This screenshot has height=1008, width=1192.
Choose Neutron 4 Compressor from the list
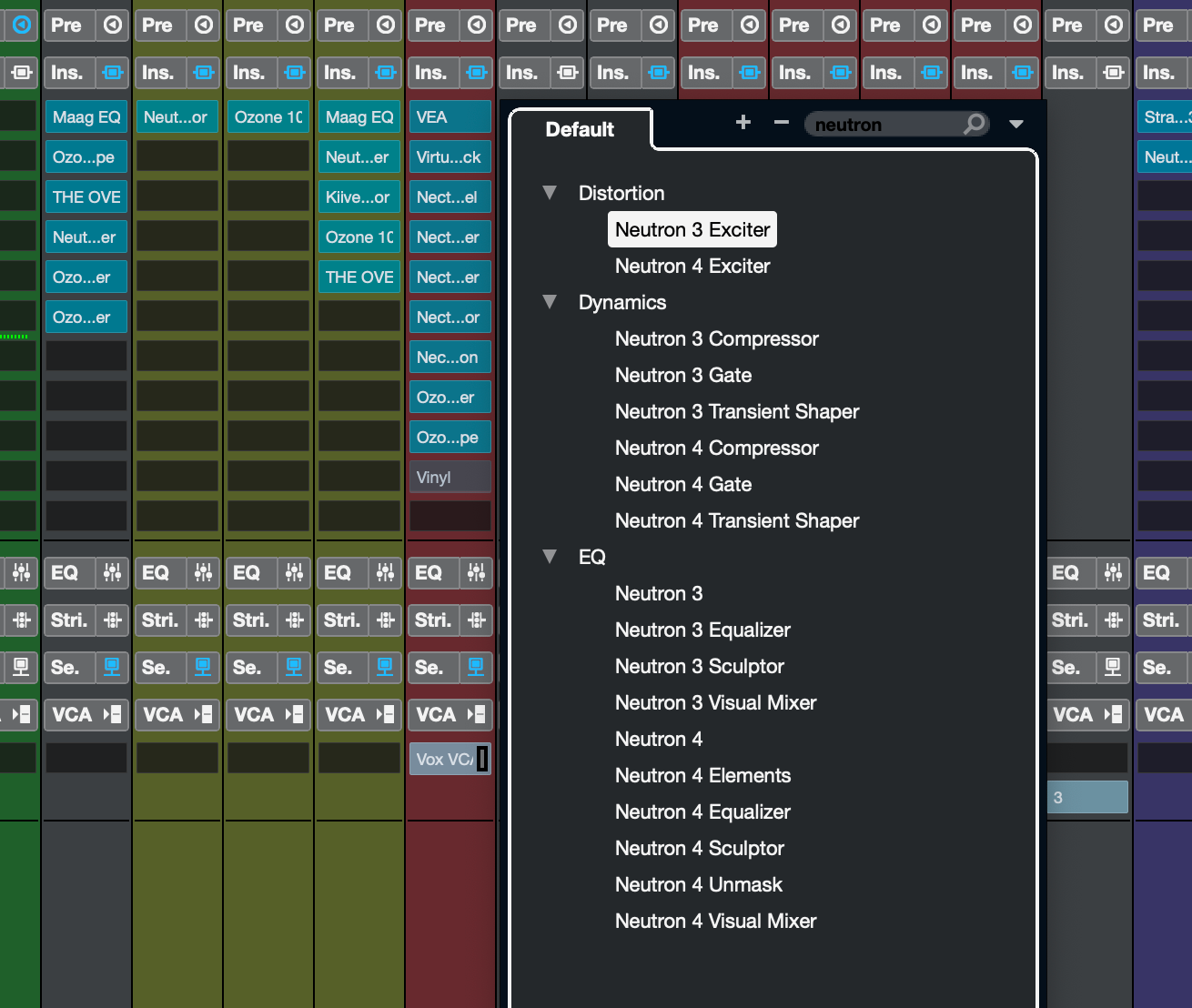717,448
